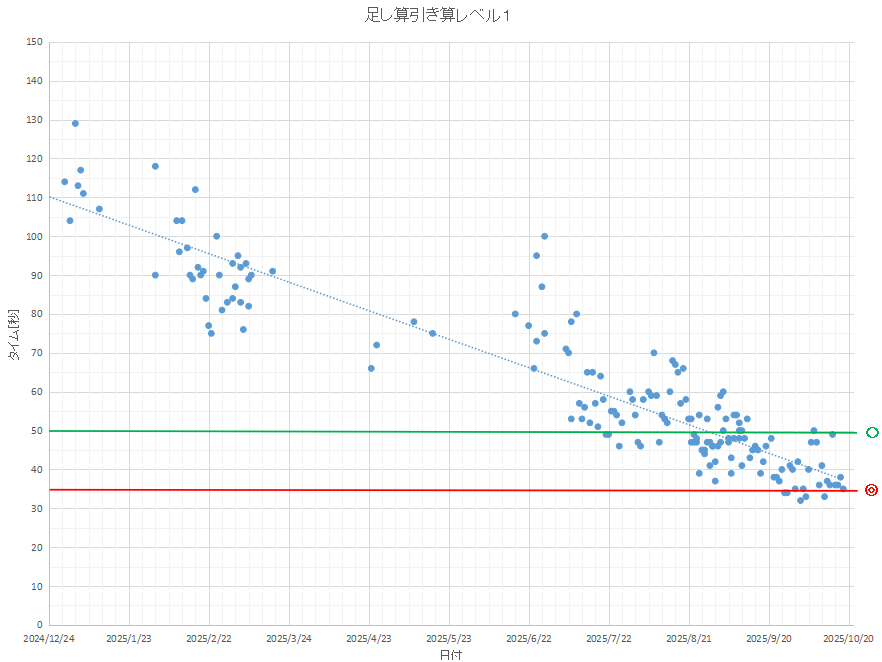Image resolution: width=882 pixels, height=662 pixels.
Task: Select the green horizontal line at 50
Action: (x=300, y=431)
